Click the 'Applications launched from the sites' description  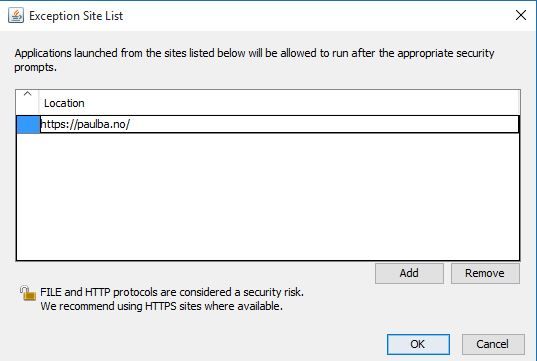click(x=254, y=53)
